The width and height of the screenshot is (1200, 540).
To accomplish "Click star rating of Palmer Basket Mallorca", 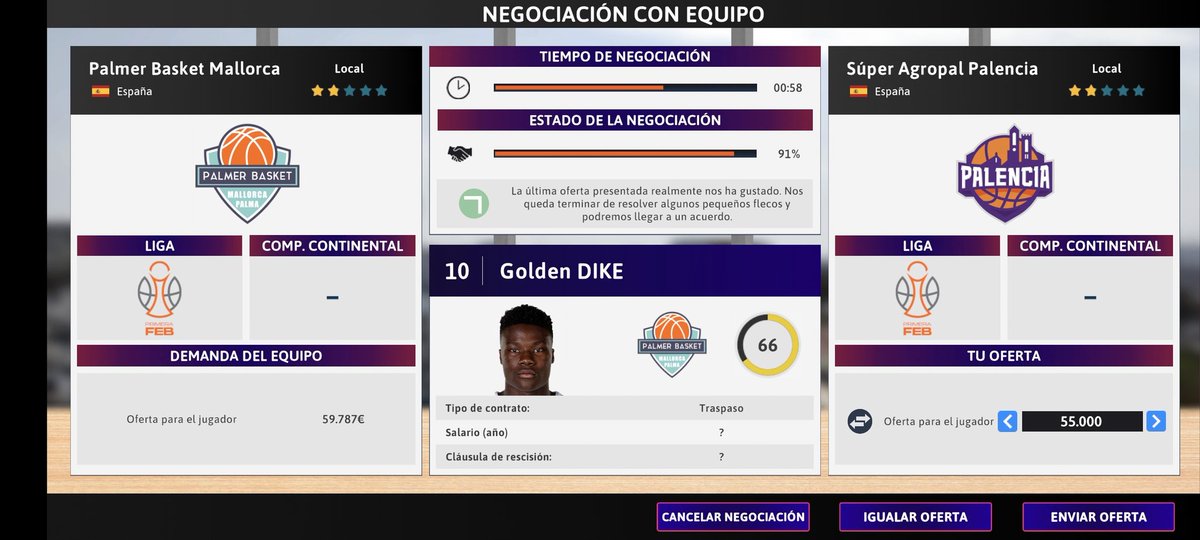I will coord(349,90).
